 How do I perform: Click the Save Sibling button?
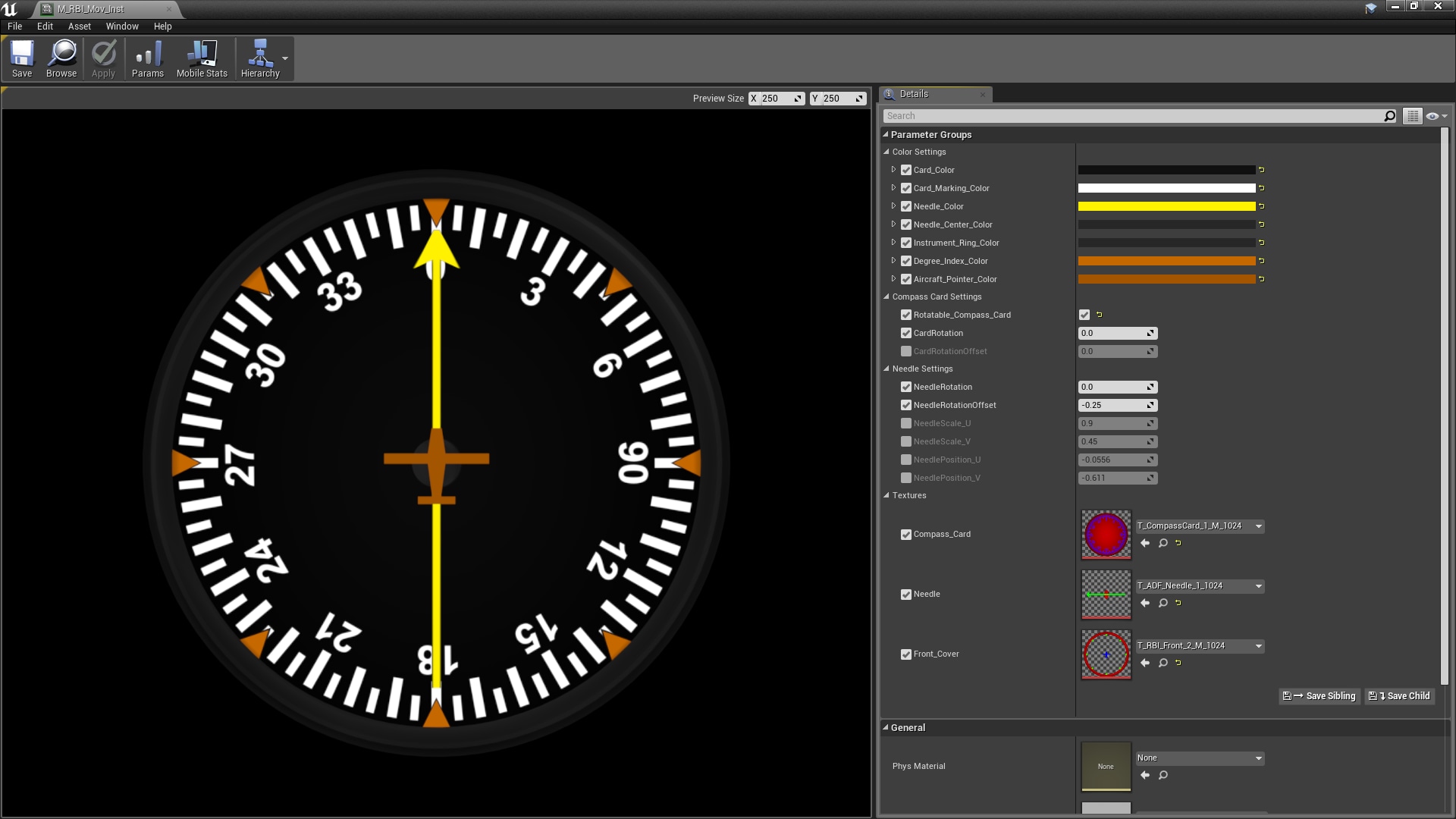pos(1319,695)
